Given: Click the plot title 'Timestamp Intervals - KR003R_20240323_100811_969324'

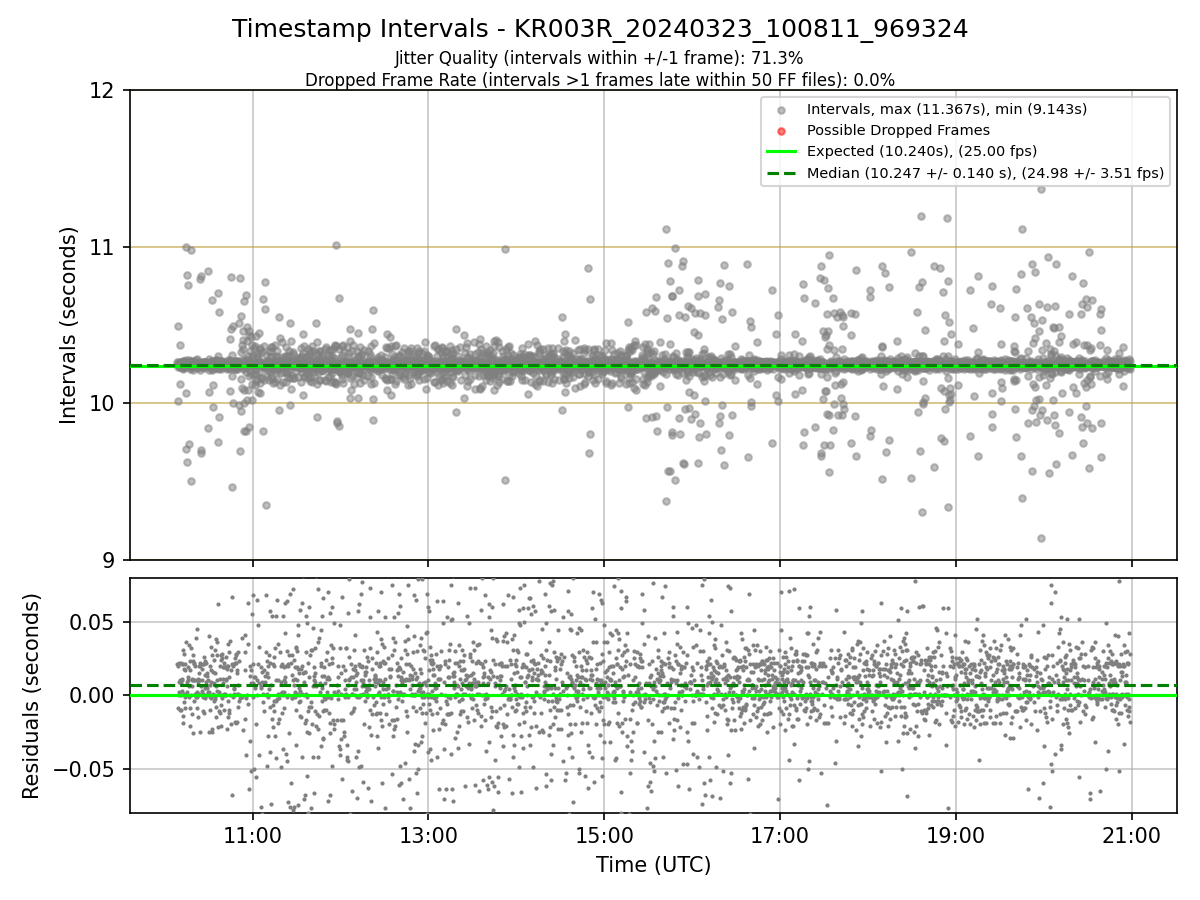Looking at the screenshot, I should [600, 29].
